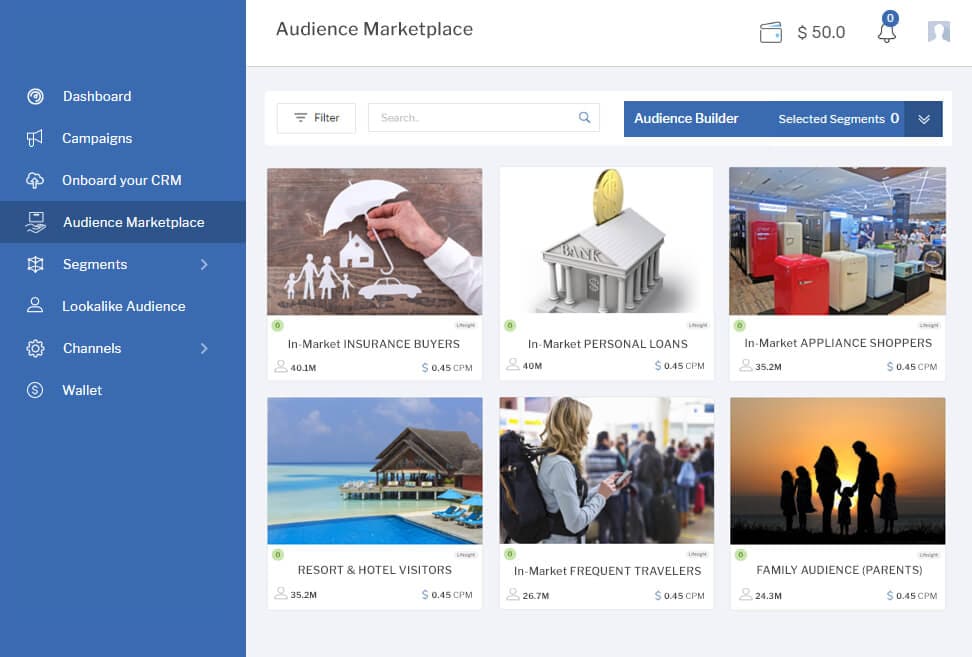The width and height of the screenshot is (972, 657).
Task: Select the insurance umbrella thumbnail
Action: 374,241
